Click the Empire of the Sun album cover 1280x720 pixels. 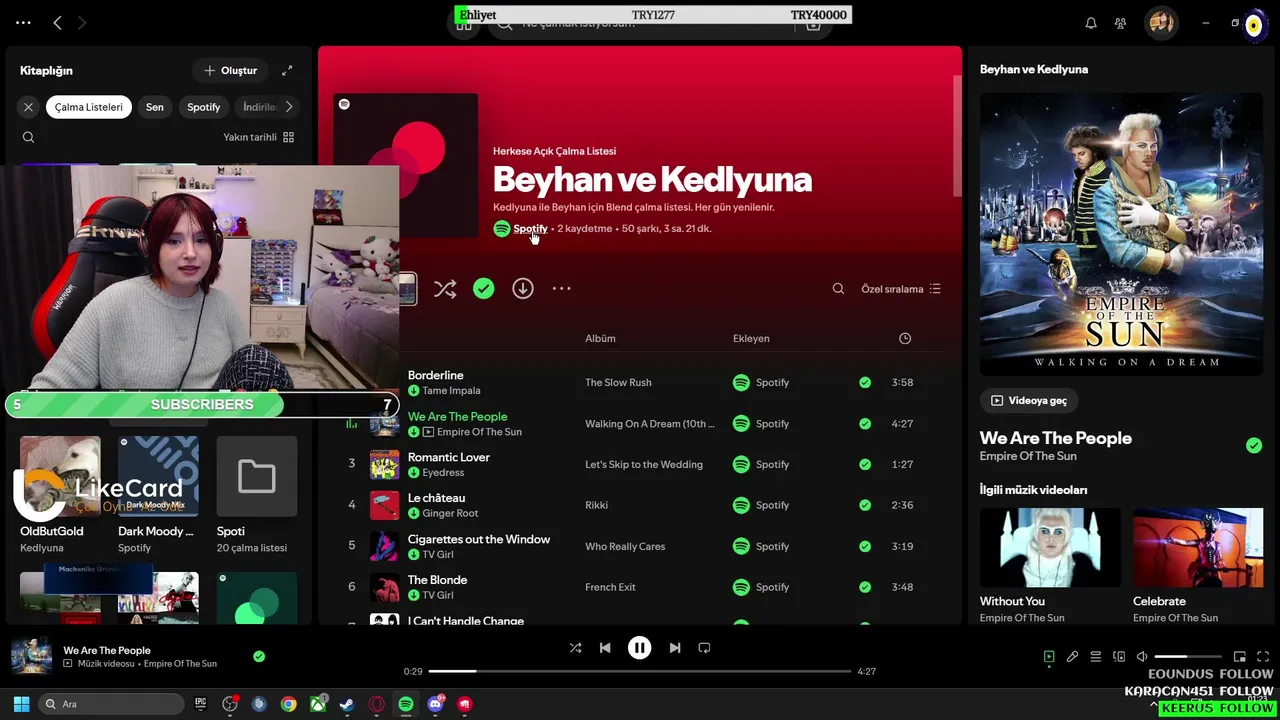[1121, 235]
